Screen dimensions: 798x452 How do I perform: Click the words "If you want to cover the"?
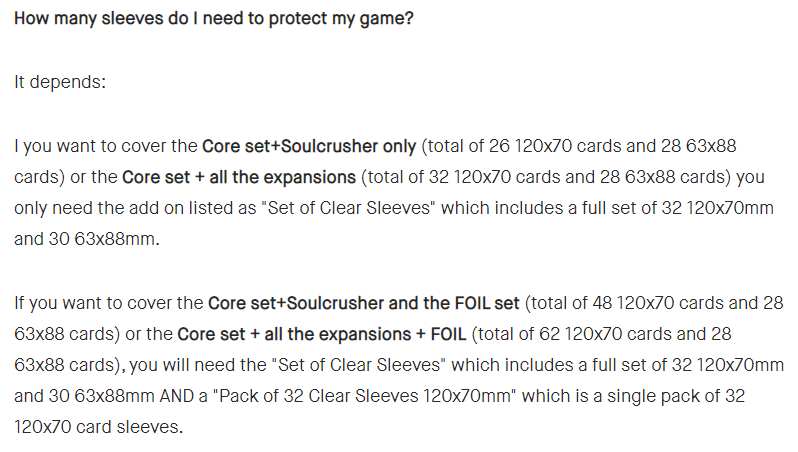point(109,303)
